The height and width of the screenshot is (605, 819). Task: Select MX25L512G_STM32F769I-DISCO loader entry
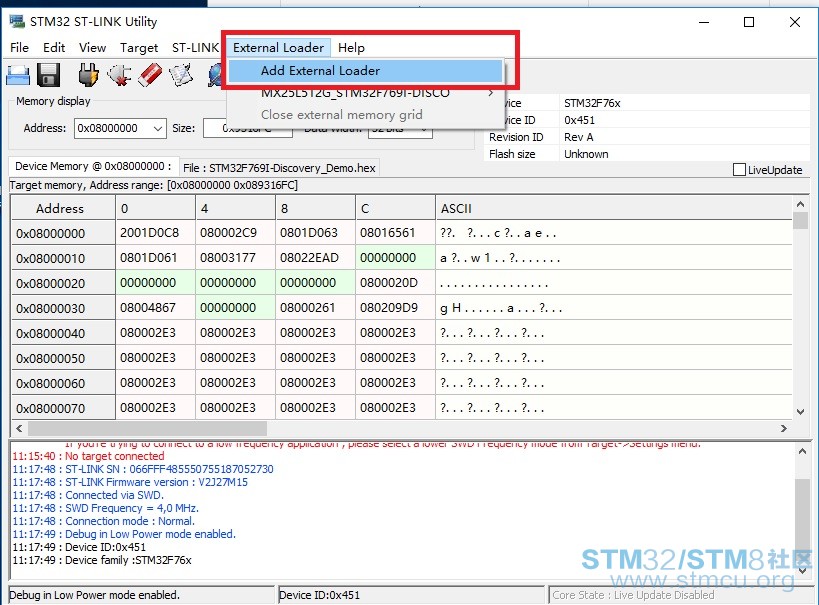tap(366, 93)
